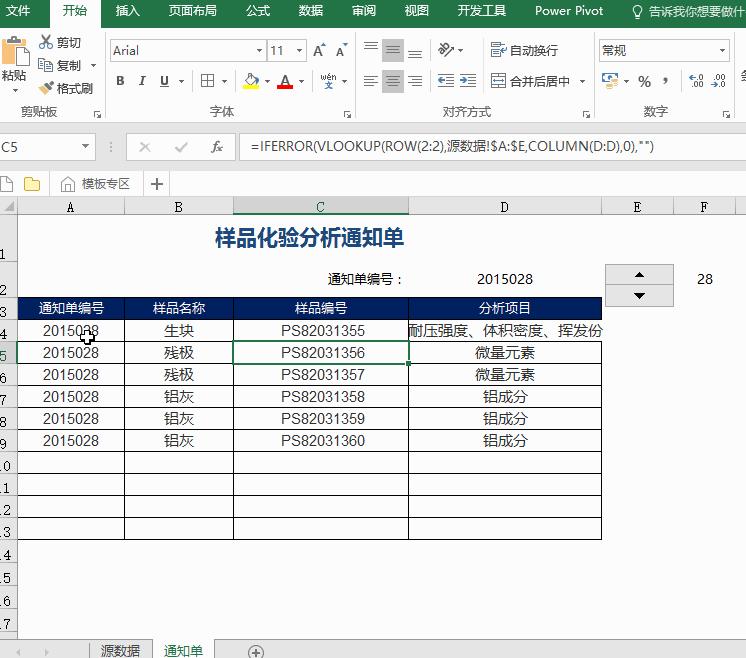Switch to the 插入 Insert tab
This screenshot has width=746, height=658.
coord(128,10)
